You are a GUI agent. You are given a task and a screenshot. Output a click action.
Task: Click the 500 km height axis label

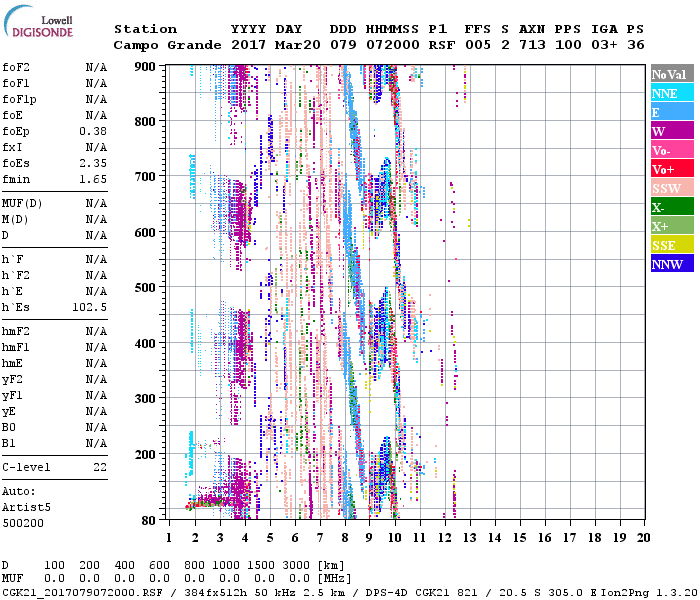click(145, 288)
